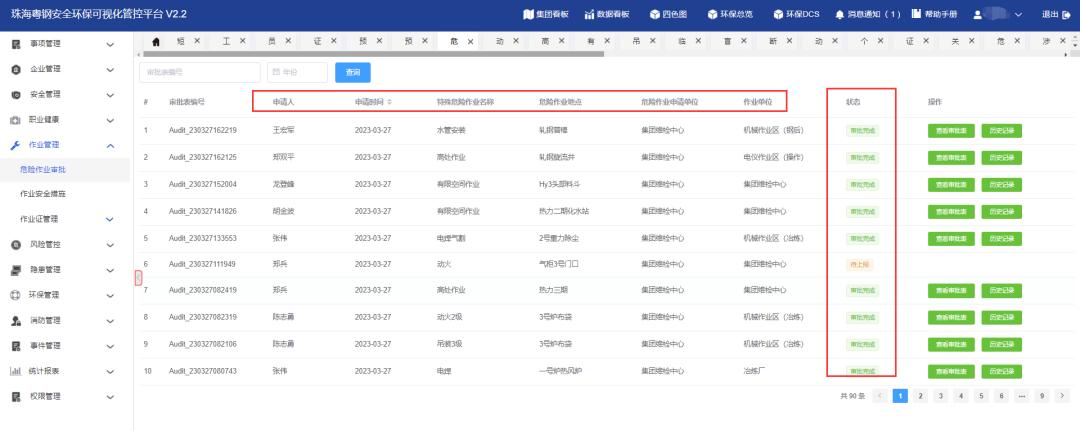
Task: Go to page 2 in pagination
Action: tap(920, 396)
